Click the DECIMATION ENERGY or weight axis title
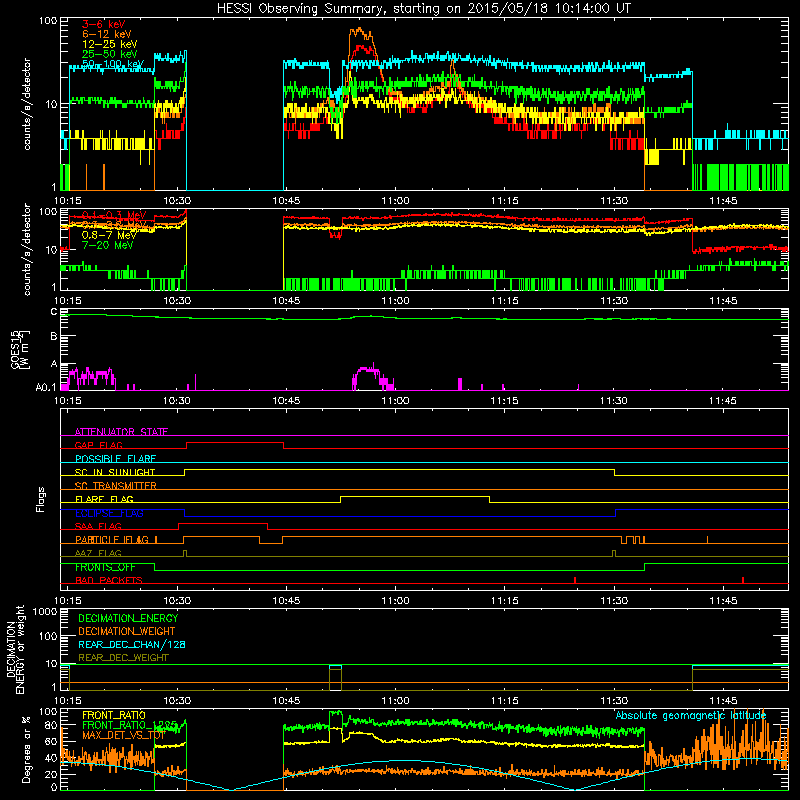 pyautogui.click(x=14, y=650)
